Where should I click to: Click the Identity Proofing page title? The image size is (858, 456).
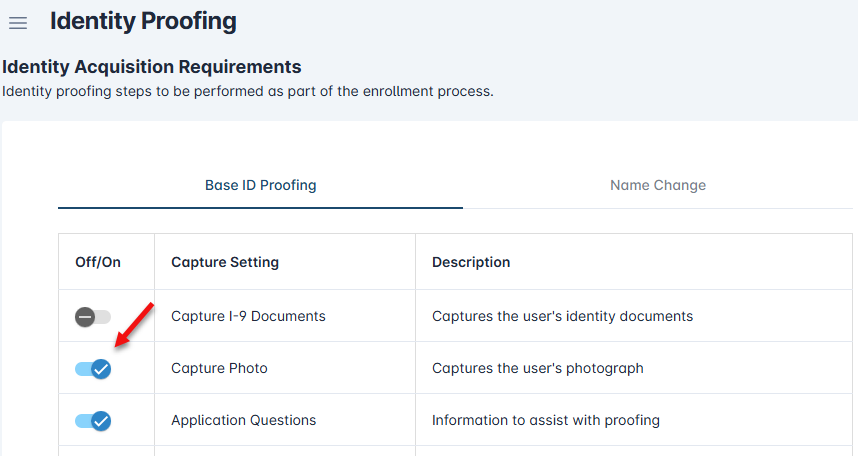[x=143, y=20]
